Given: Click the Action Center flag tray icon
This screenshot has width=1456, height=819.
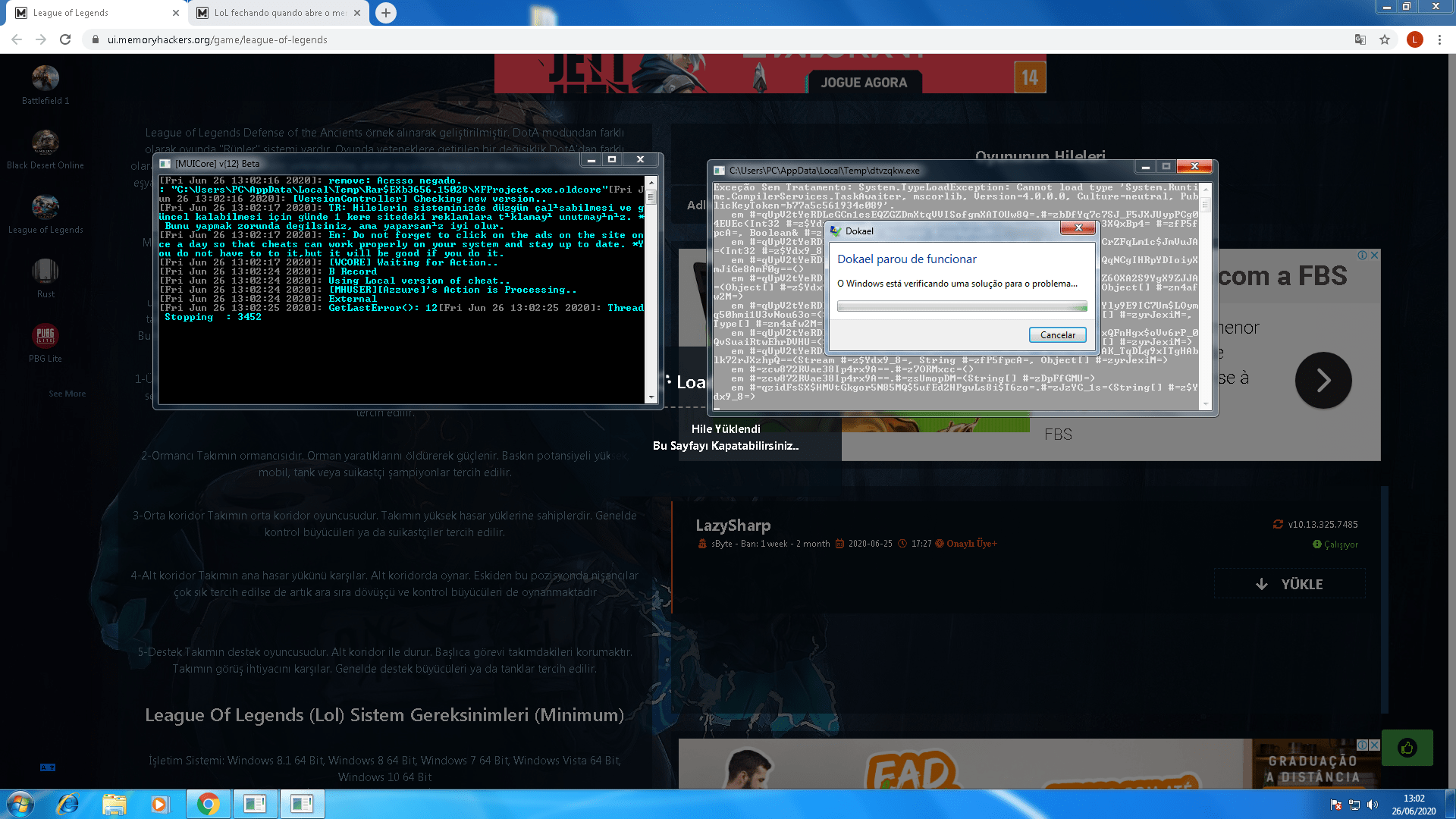Looking at the screenshot, I should pos(1336,805).
